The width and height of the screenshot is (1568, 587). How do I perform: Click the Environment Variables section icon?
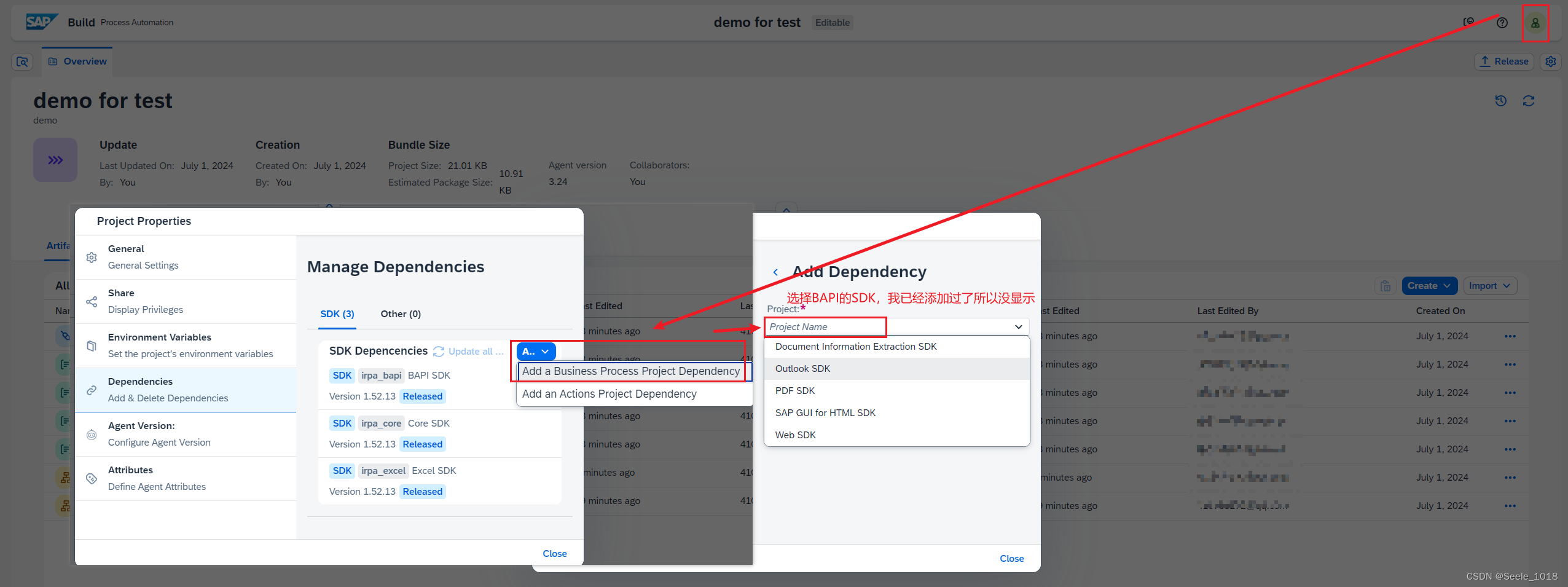[x=92, y=346]
